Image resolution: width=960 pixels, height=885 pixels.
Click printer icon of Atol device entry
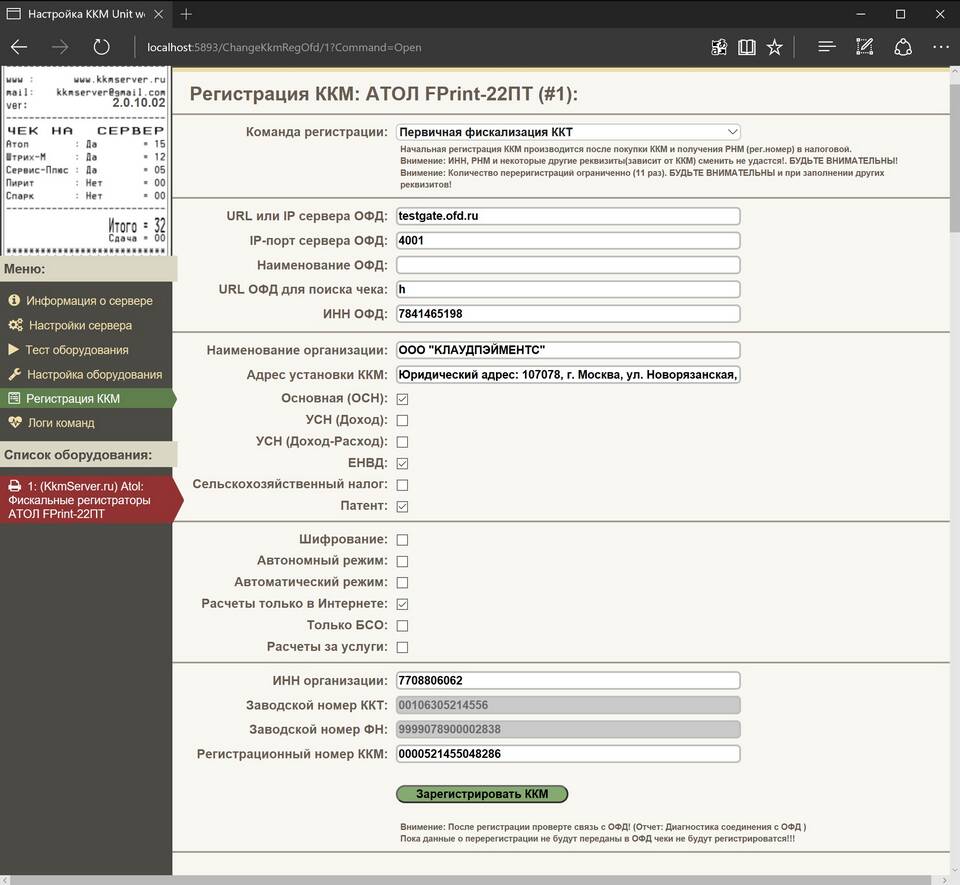[15, 486]
